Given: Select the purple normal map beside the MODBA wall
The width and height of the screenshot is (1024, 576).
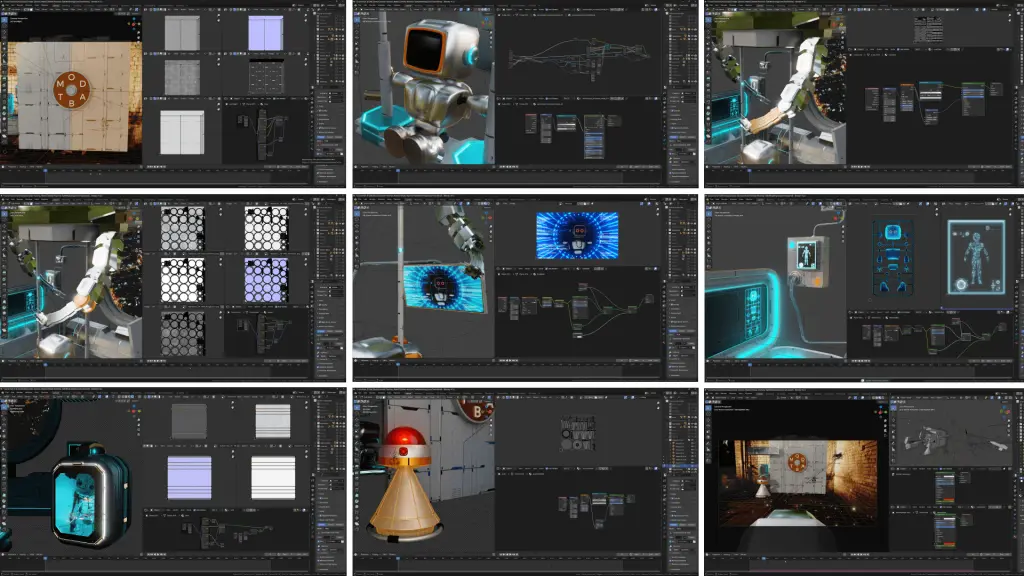Looking at the screenshot, I should (266, 33).
